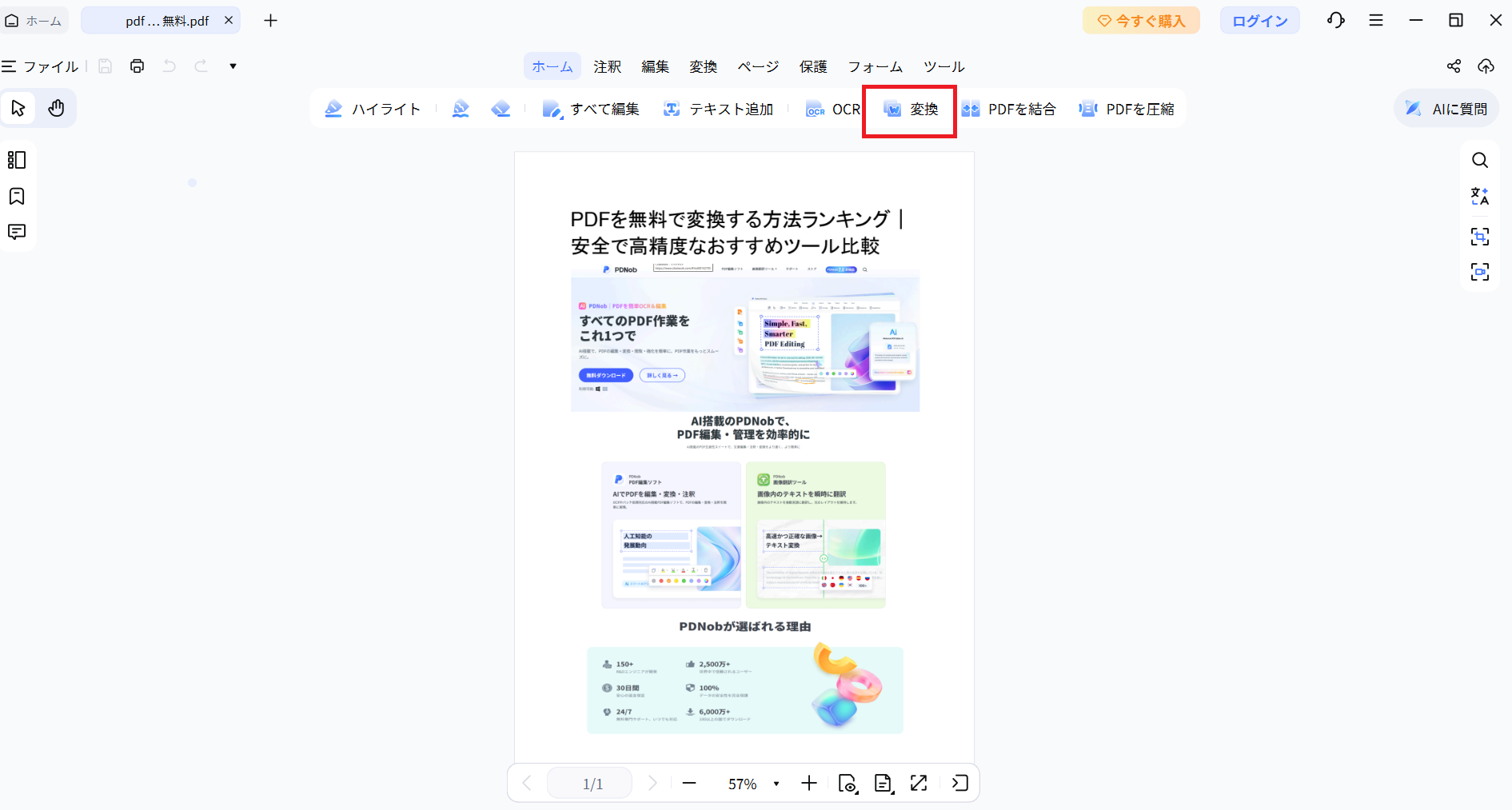This screenshot has width=1512, height=810.
Task: Click PDFを結合 merge tool
Action: [x=1009, y=109]
